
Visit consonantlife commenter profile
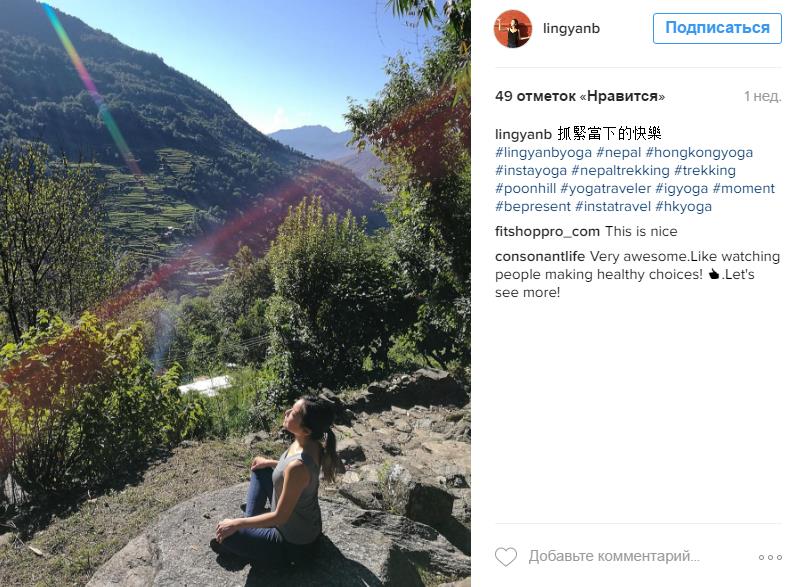[x=540, y=256]
